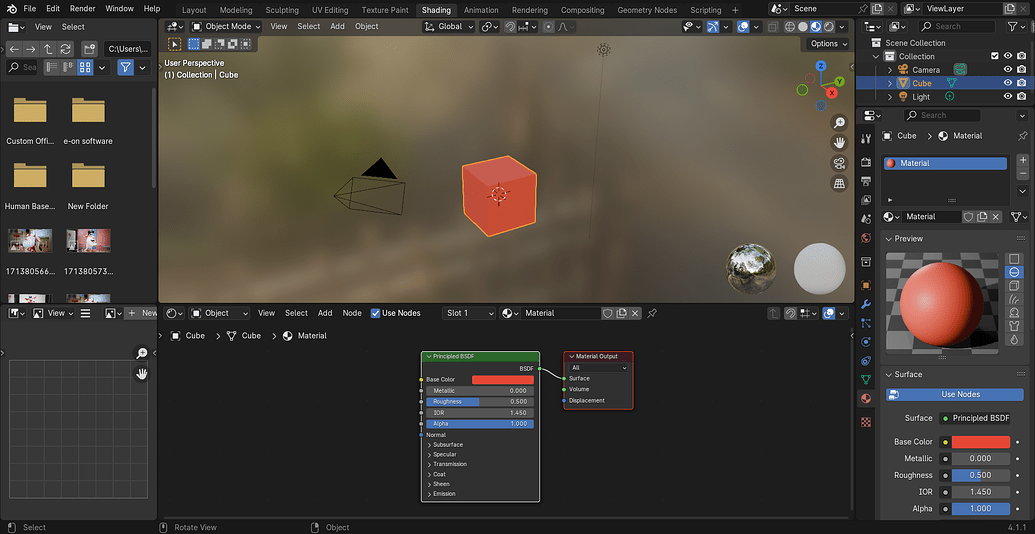The width and height of the screenshot is (1035, 534).
Task: Click Use Nodes button in Surface panel
Action: 954,394
